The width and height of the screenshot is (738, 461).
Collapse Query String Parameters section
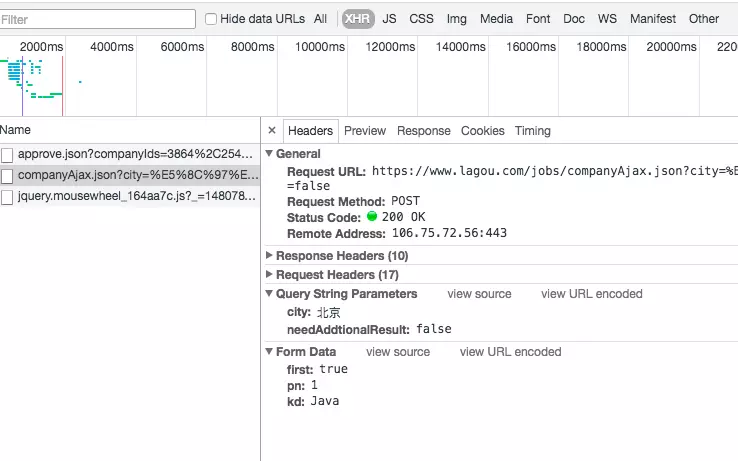[x=269, y=294]
